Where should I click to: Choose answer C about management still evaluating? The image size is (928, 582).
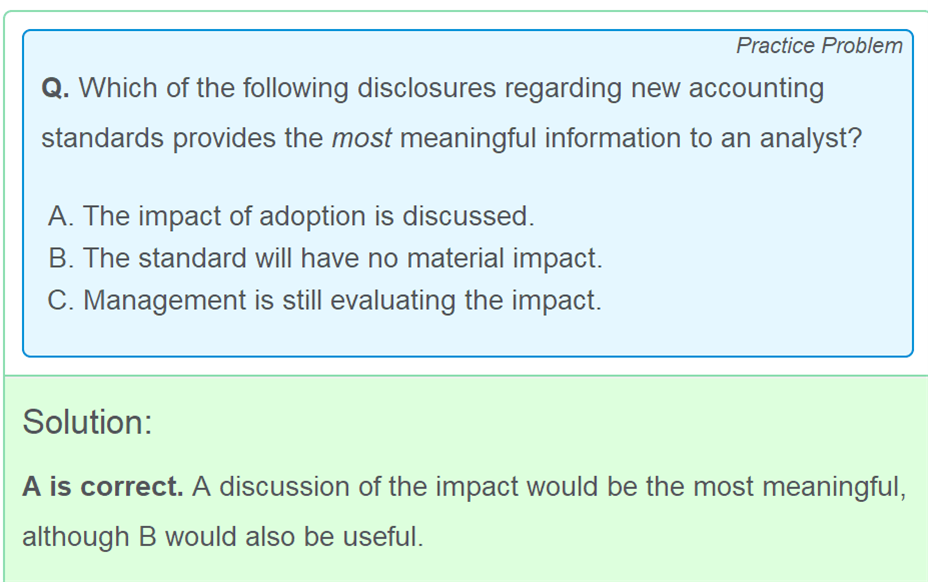pyautogui.click(x=324, y=300)
